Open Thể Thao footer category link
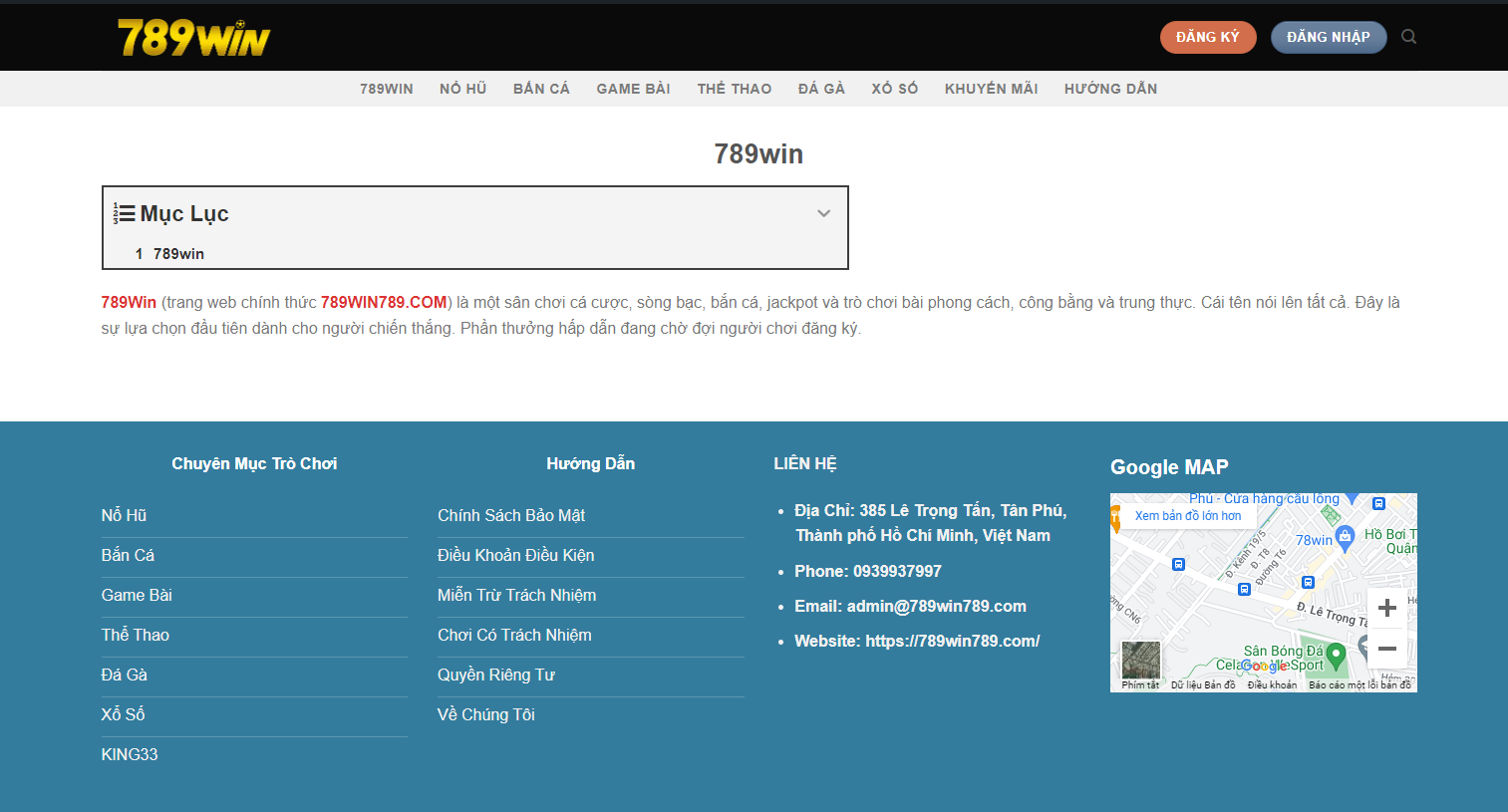The height and width of the screenshot is (812, 1508). 135,635
